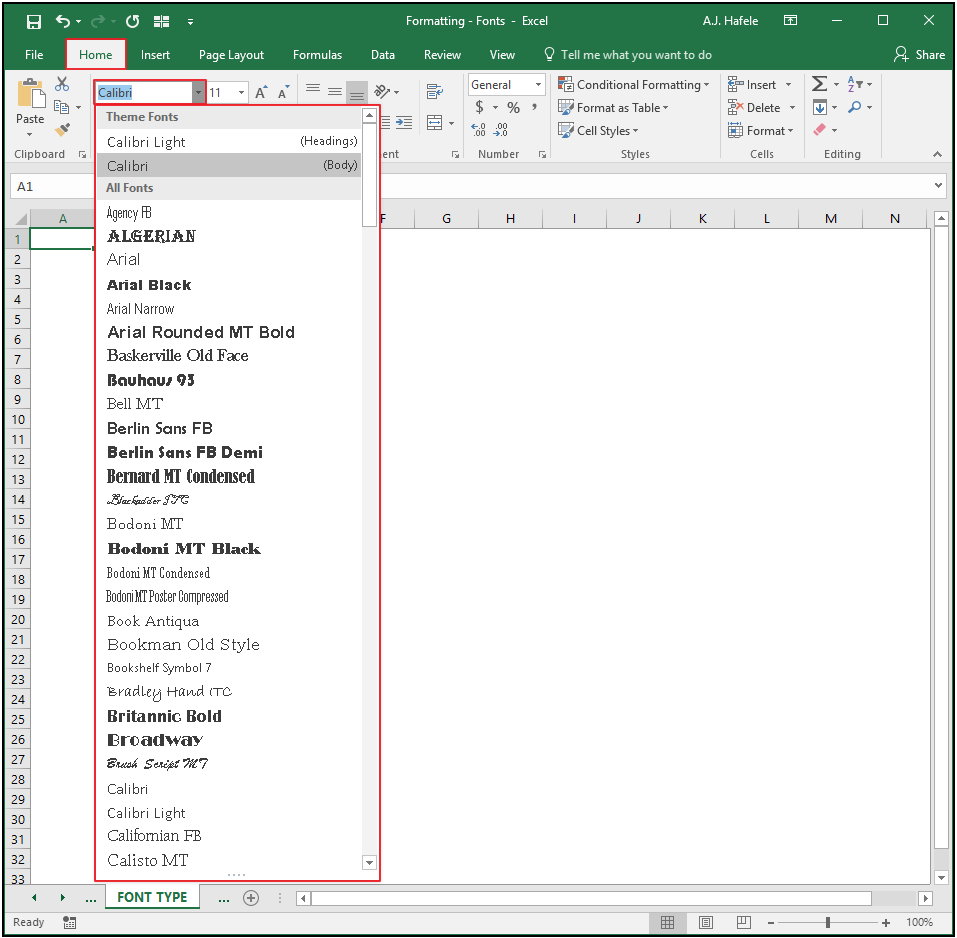The image size is (957, 938).
Task: Open the File tab
Action: coord(34,55)
